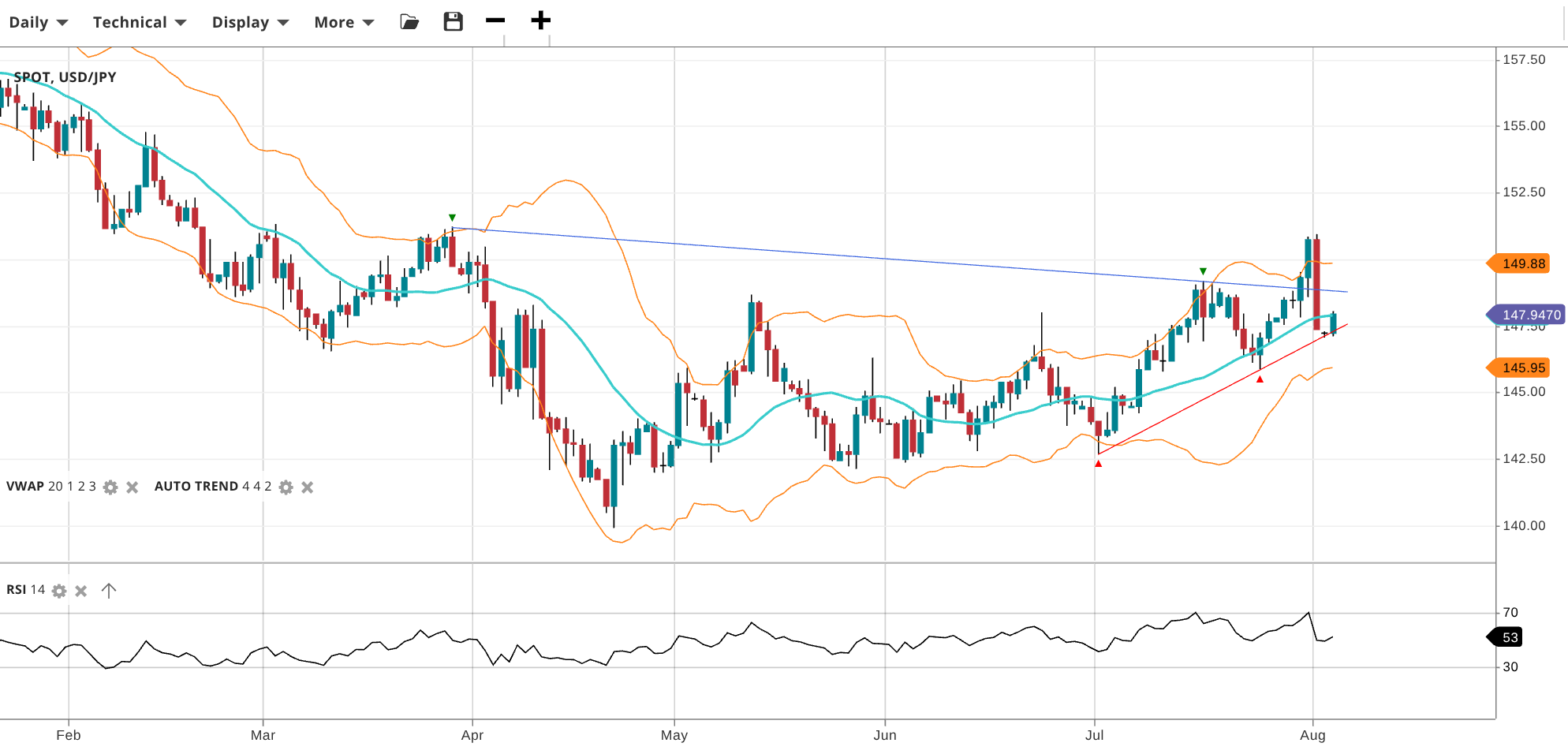Expand the Technical indicators dropdown
1568x754 pixels.
(139, 22)
